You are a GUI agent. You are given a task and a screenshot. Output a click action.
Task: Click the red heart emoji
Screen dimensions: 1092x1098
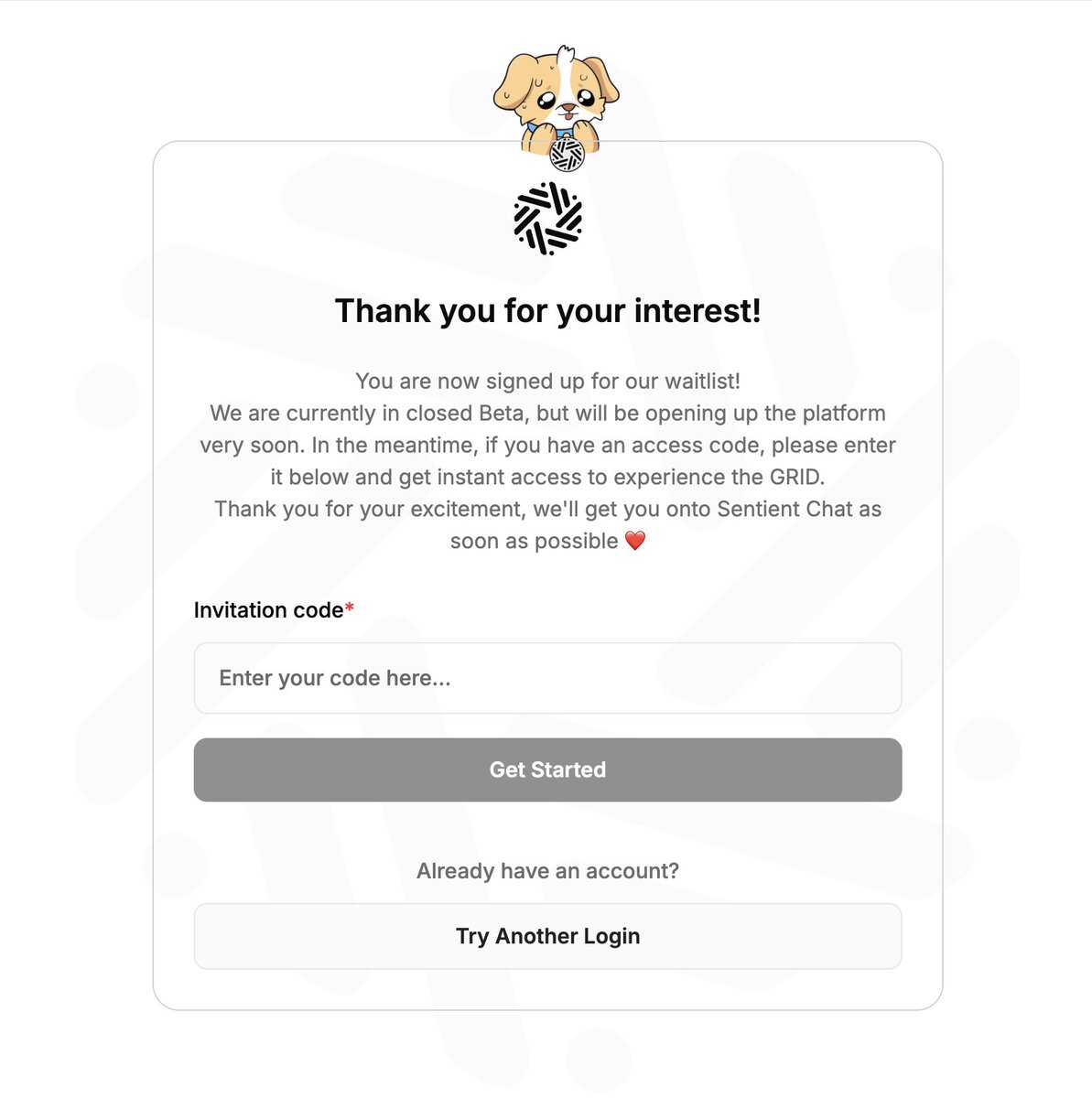[x=635, y=541]
